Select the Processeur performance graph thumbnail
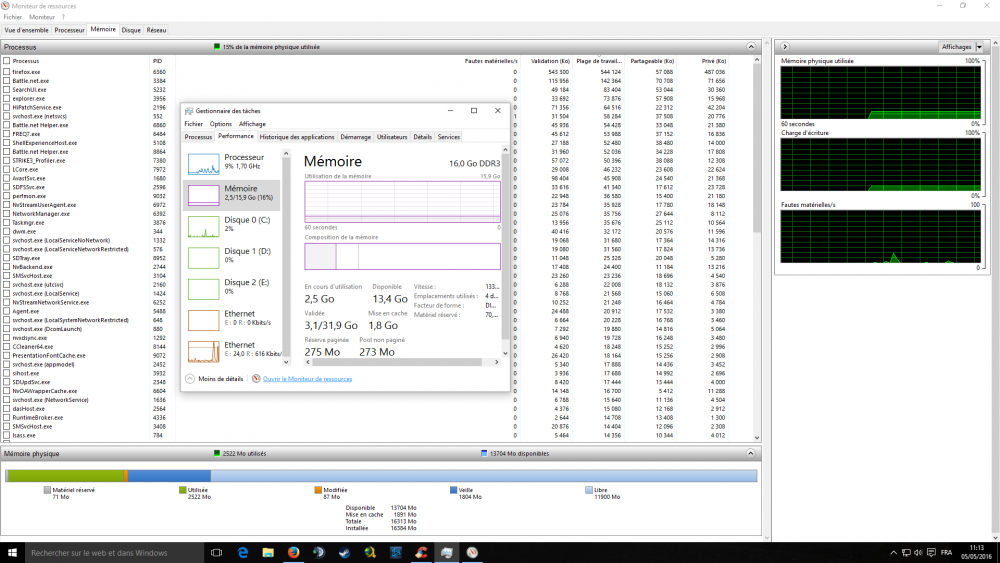Screen dimensions: 1000x563 click(x=204, y=163)
